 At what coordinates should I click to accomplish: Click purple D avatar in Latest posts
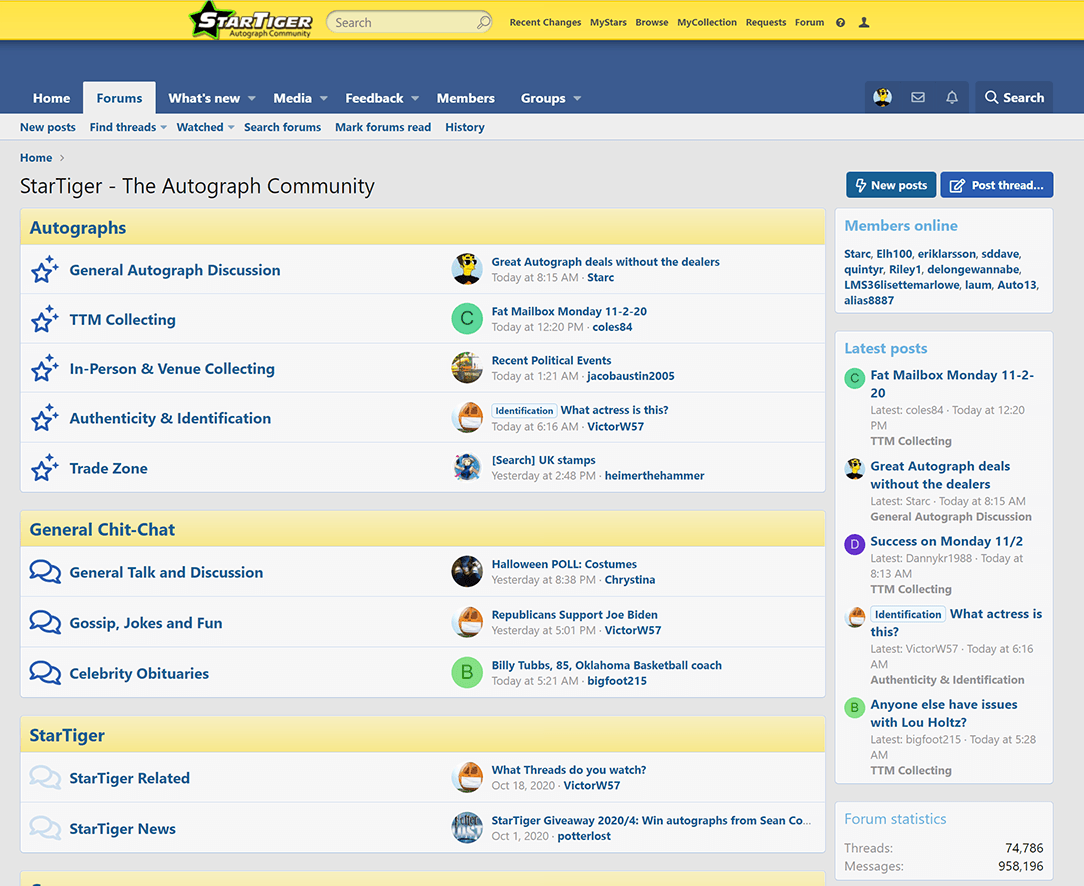(855, 544)
